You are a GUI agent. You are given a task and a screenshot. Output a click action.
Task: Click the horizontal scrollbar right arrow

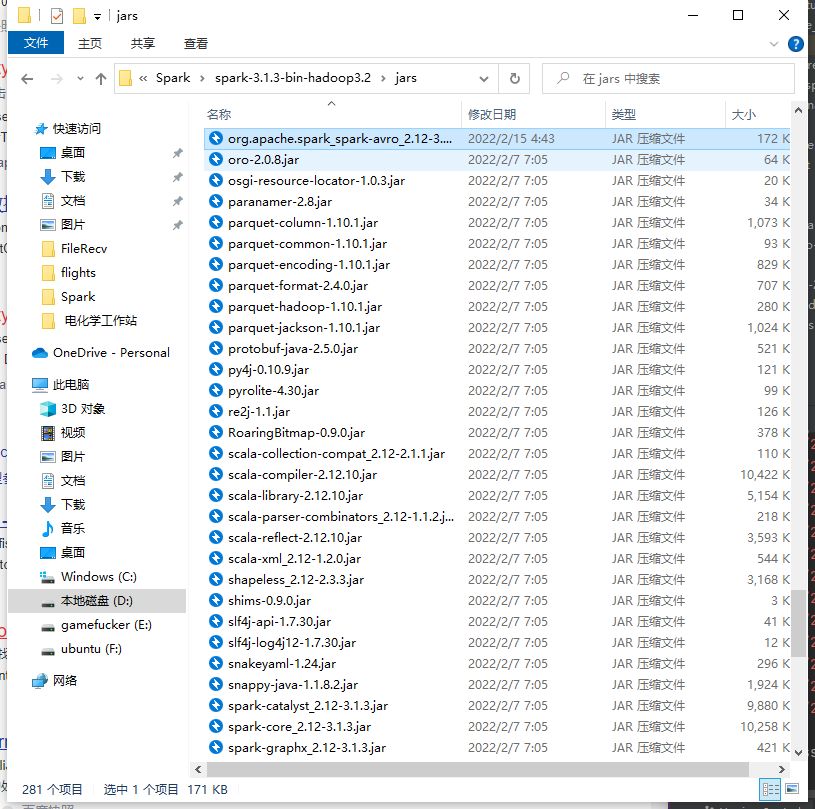pos(781,769)
